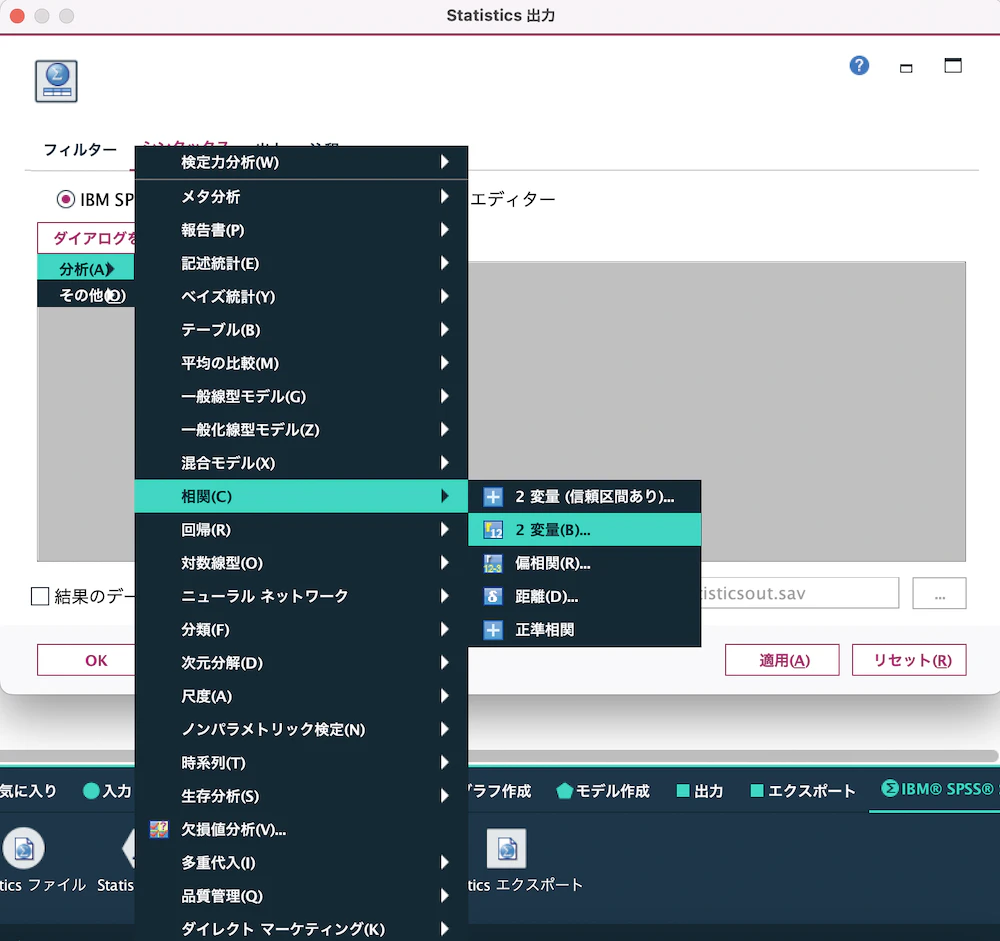
Task: Choose 距離(D)... from the submenu
Action: [x=584, y=596]
